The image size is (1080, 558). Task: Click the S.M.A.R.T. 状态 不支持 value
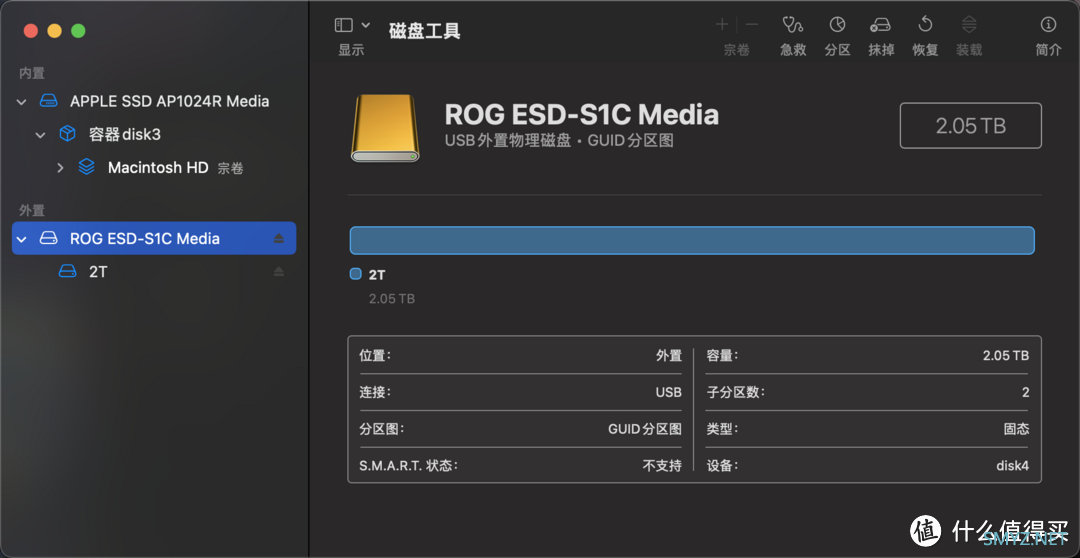(x=662, y=466)
